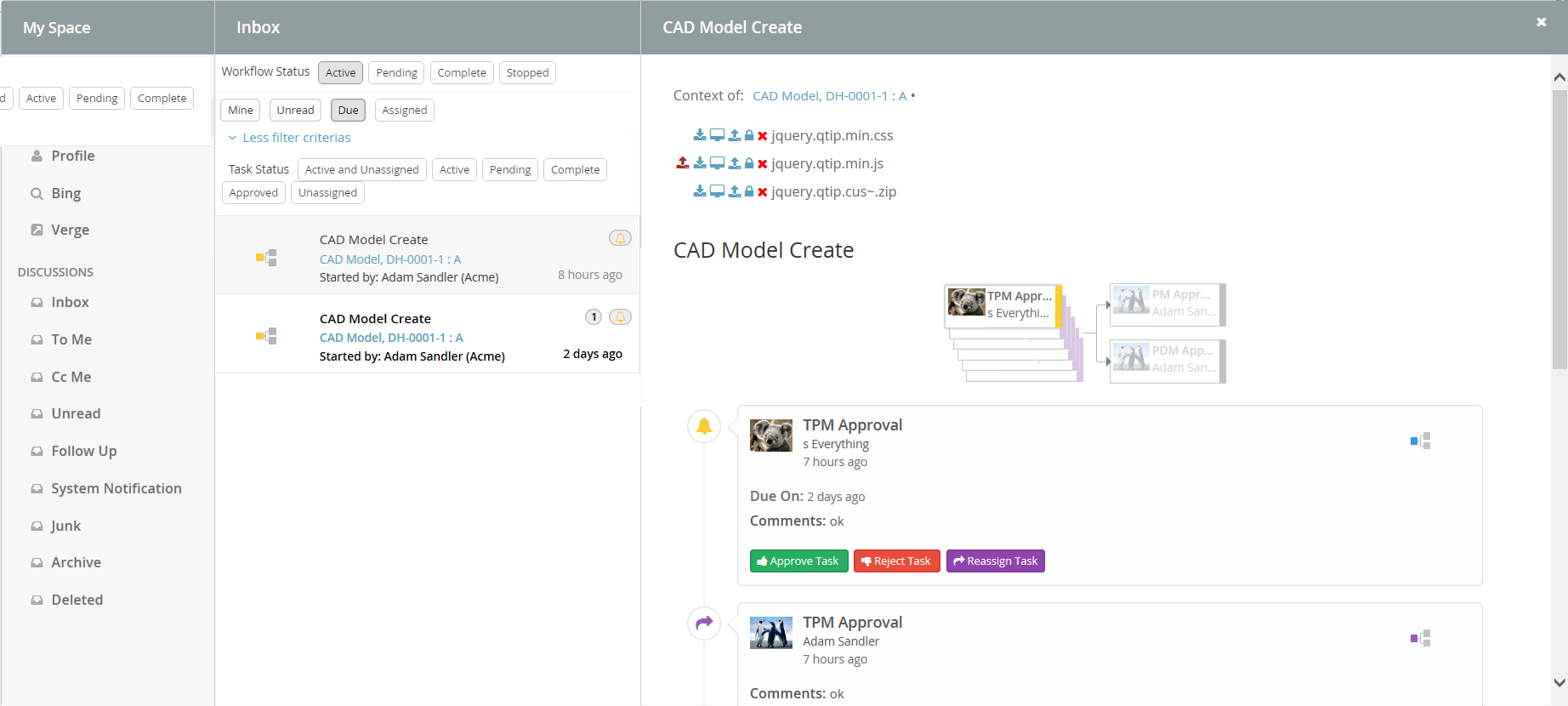1568x706 pixels.
Task: Click blue workflow icon in first TPM Approval card
Action: [x=1420, y=441]
